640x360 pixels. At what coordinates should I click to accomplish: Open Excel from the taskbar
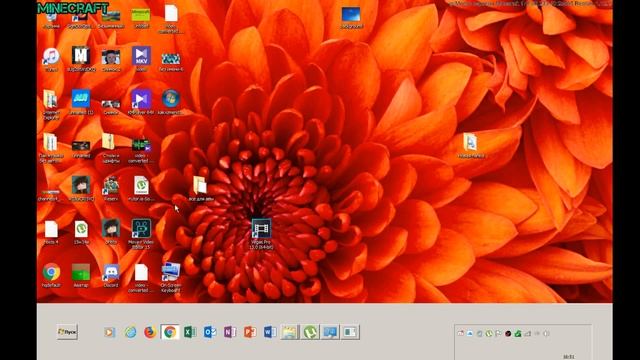click(190, 332)
